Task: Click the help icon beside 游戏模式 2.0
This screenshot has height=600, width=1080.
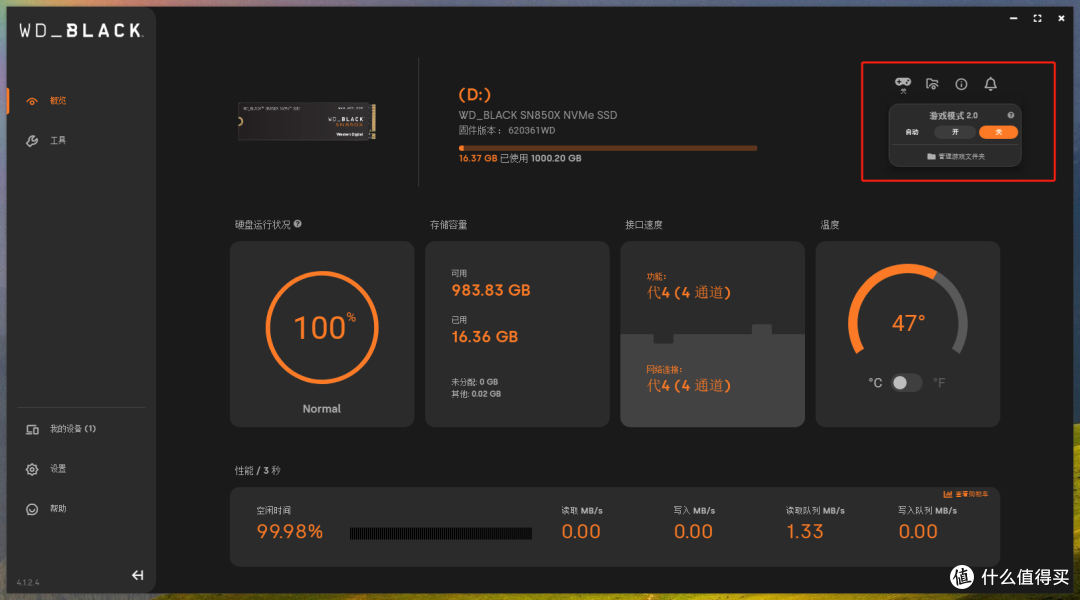Action: pos(1010,115)
